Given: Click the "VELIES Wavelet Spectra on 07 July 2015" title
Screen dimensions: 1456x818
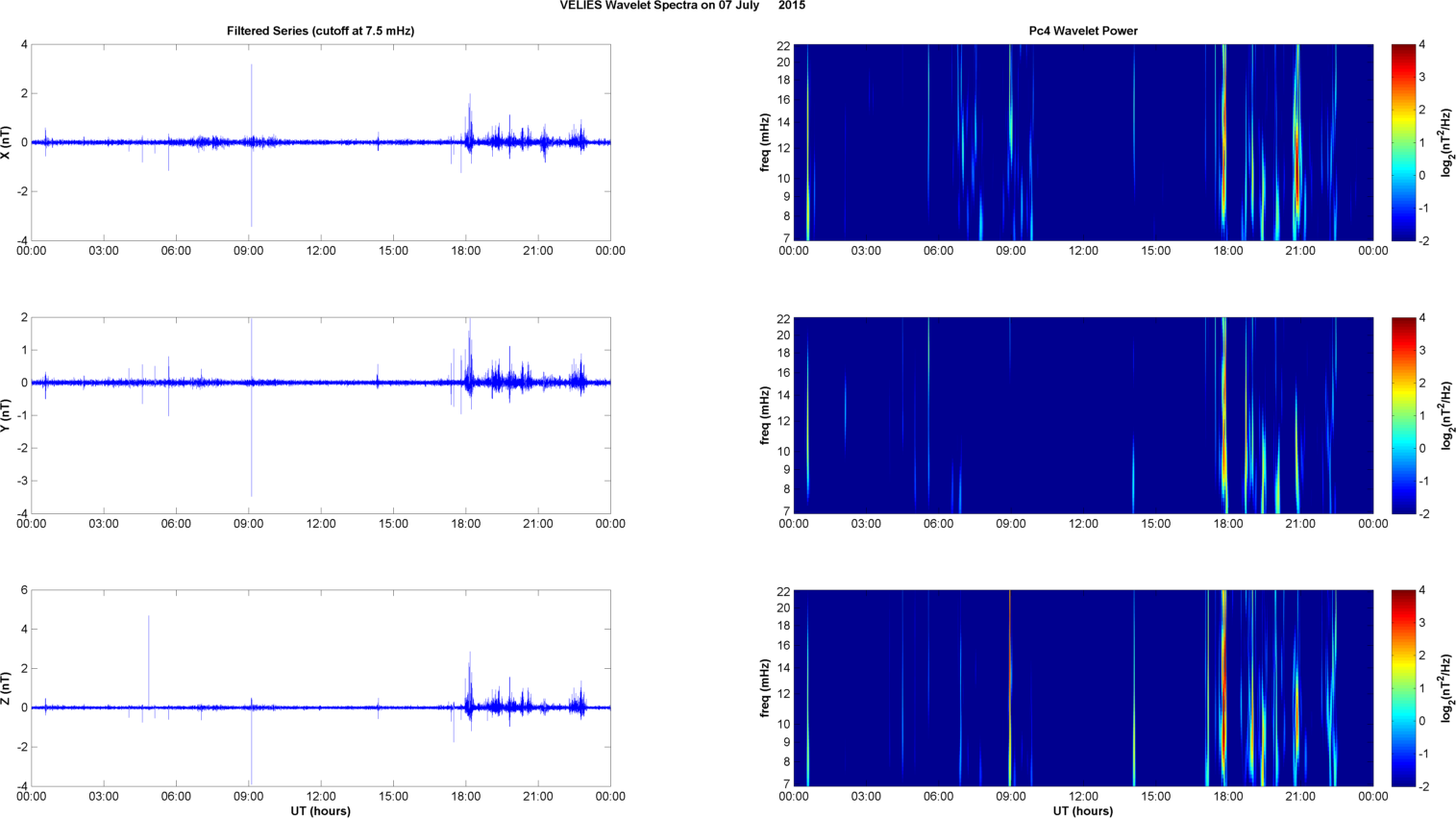Looking at the screenshot, I should (682, 6).
